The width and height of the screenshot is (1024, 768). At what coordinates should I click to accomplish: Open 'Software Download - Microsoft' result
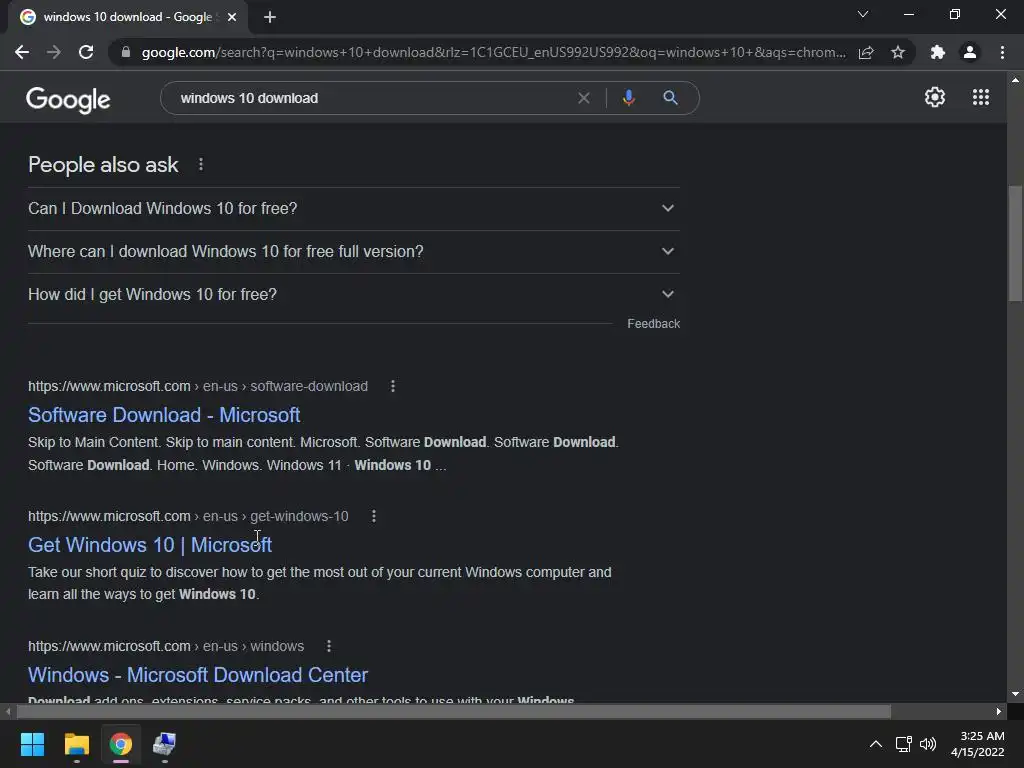[164, 415]
